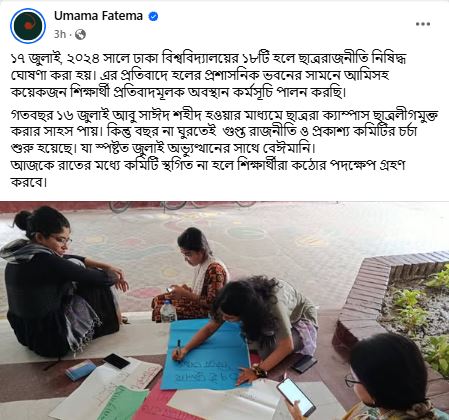Viewport: 449px width, 420px height.
Task: Click the globe public-audience icon
Action: click(x=80, y=34)
